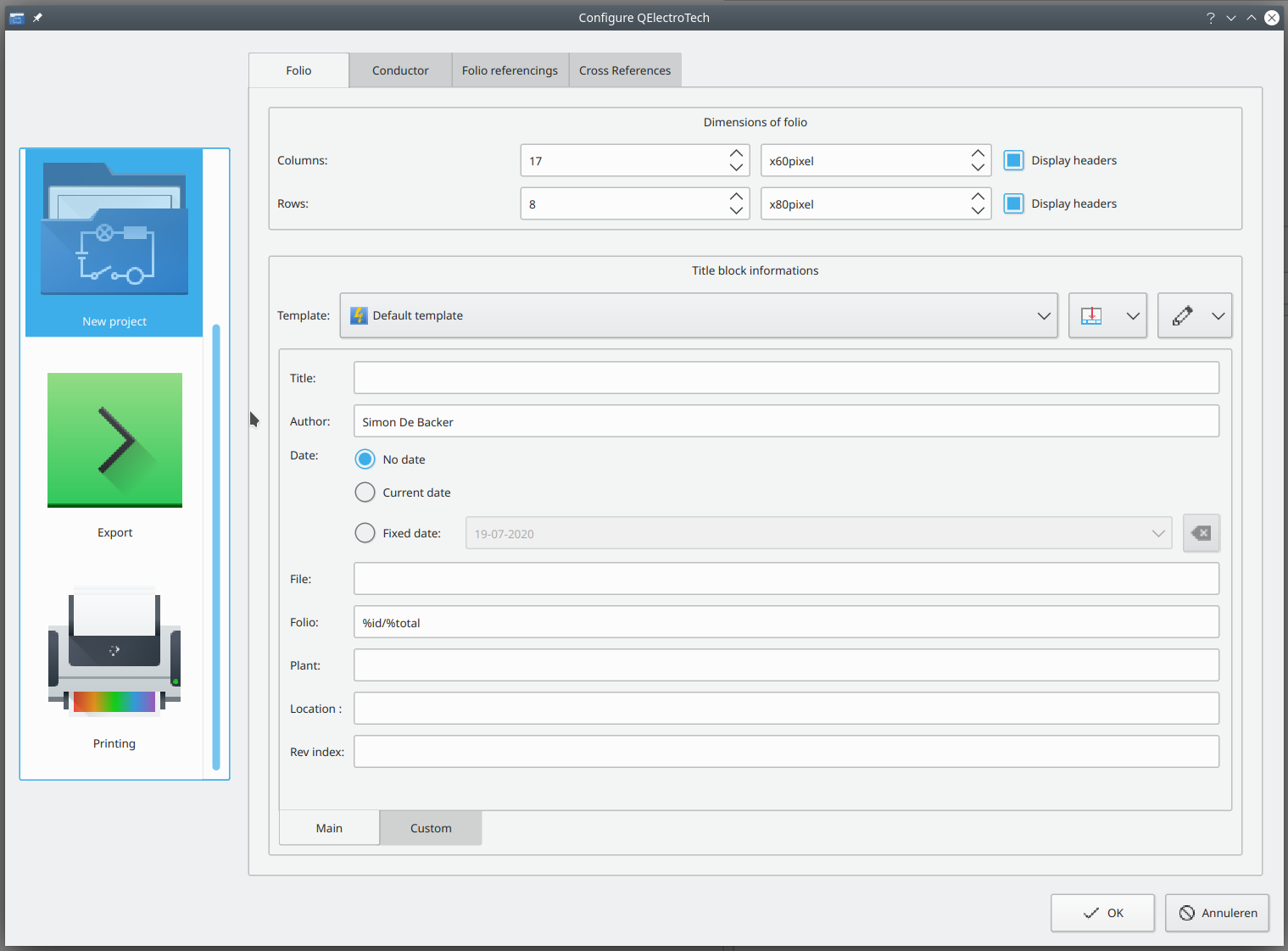Open the Default template dropdown
This screenshot has width=1288, height=951.
pos(698,316)
